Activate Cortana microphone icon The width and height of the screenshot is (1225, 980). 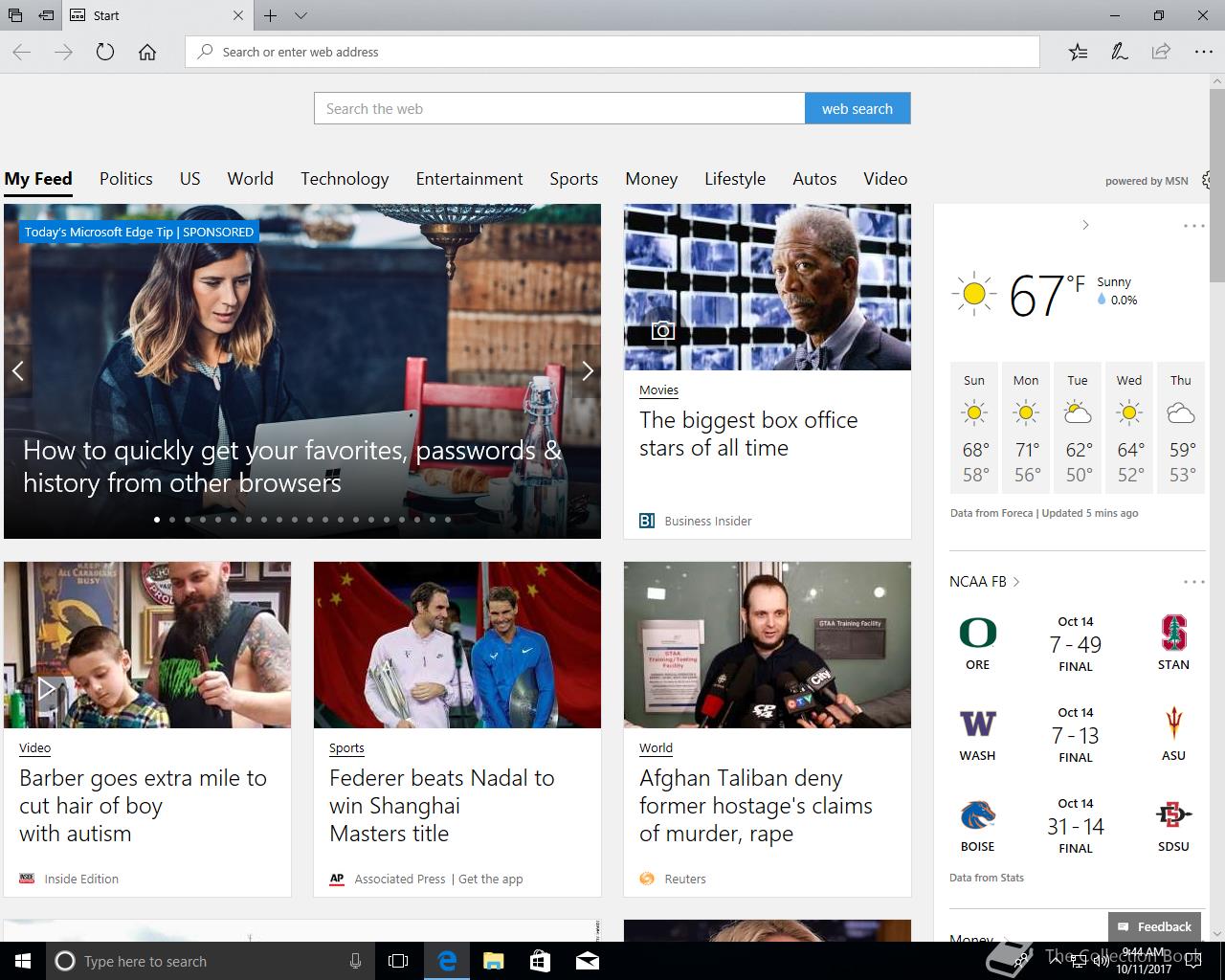pyautogui.click(x=355, y=961)
